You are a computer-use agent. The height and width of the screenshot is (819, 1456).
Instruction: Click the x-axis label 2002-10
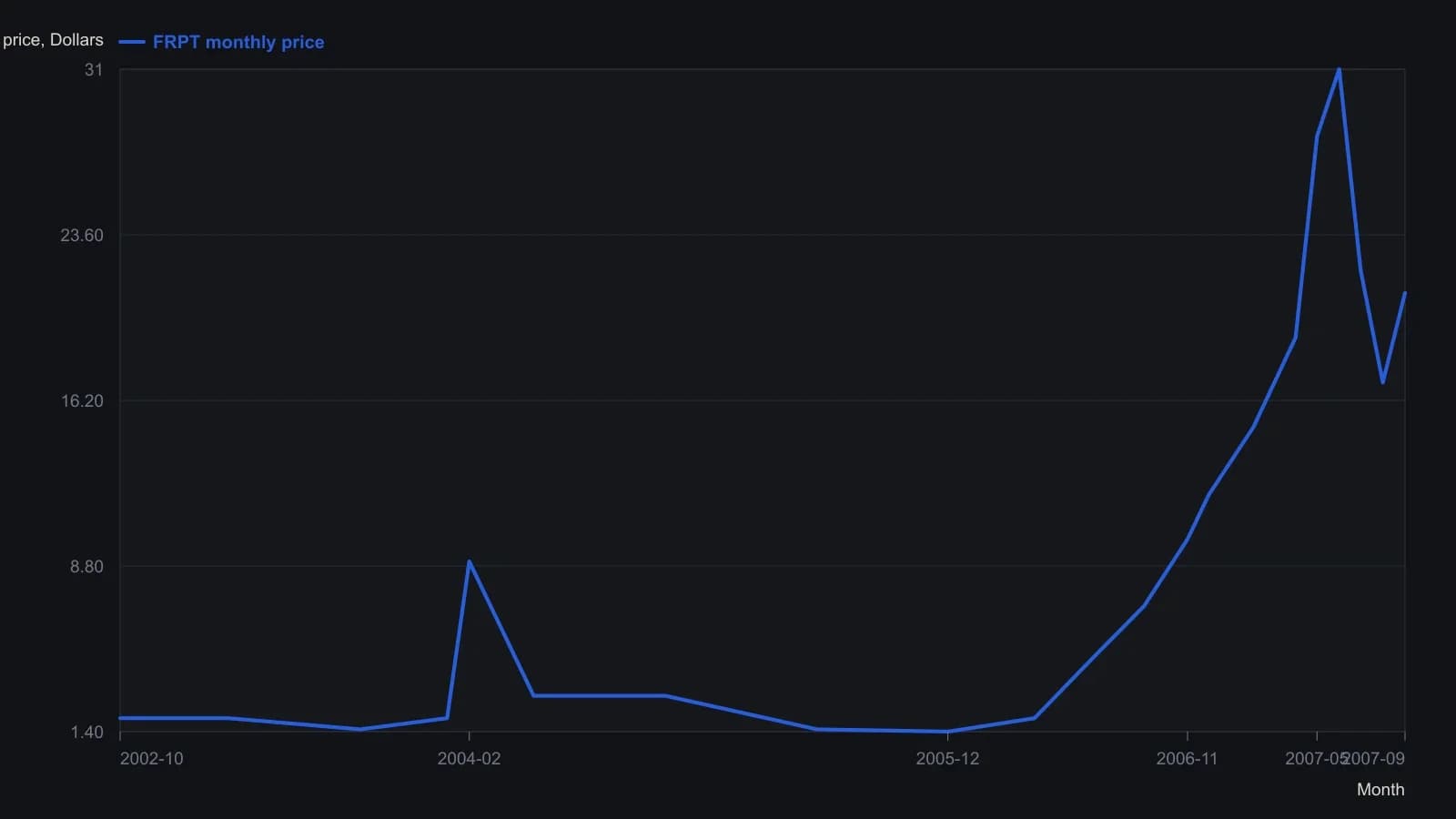[x=151, y=759]
